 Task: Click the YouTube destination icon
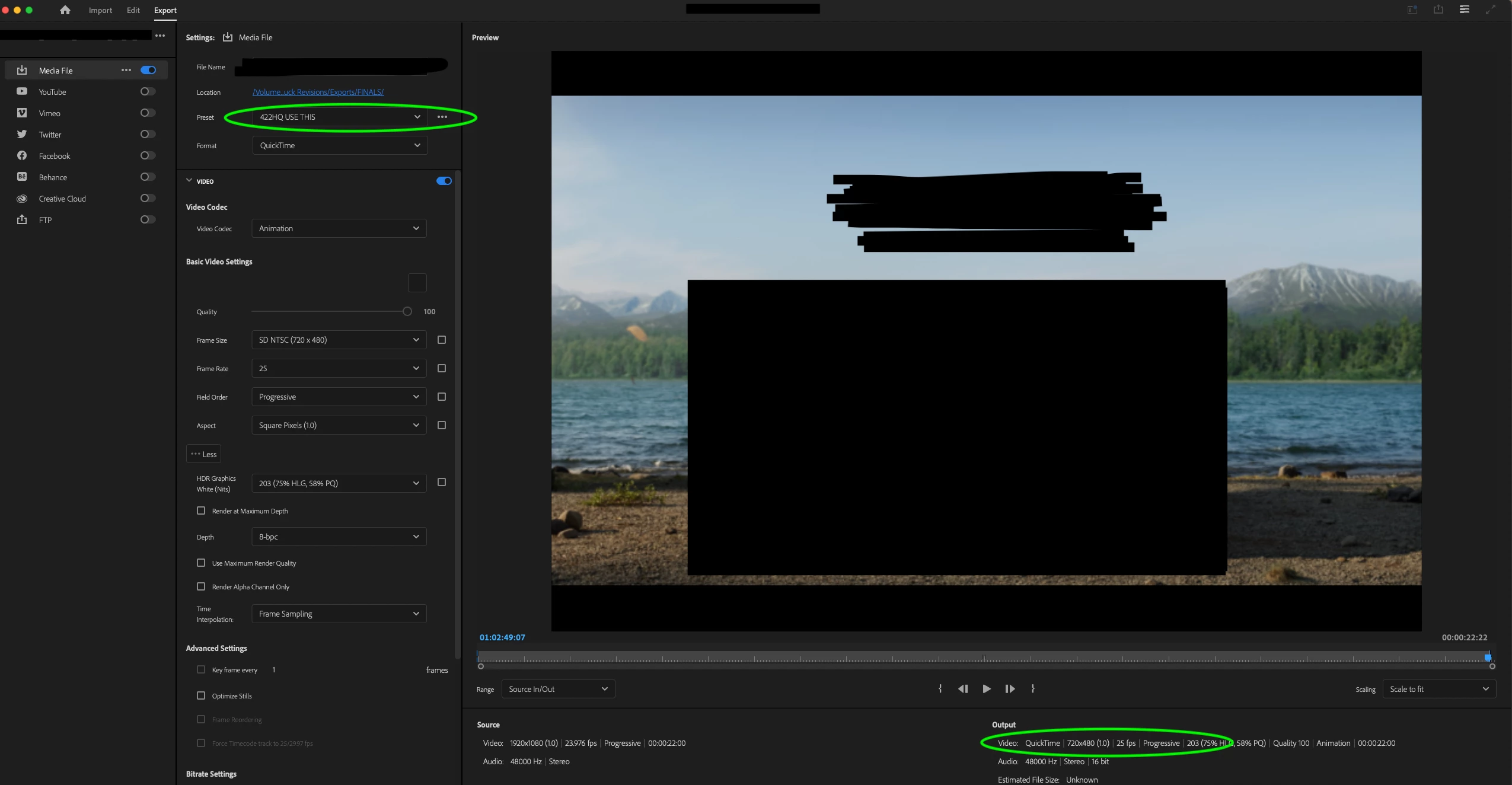click(x=22, y=92)
